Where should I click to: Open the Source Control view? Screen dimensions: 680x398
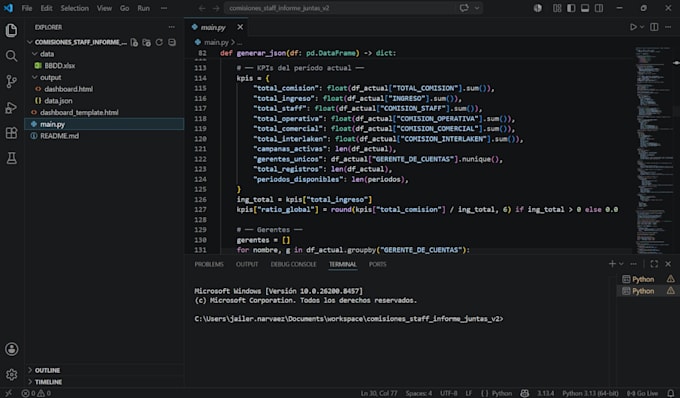(12, 82)
